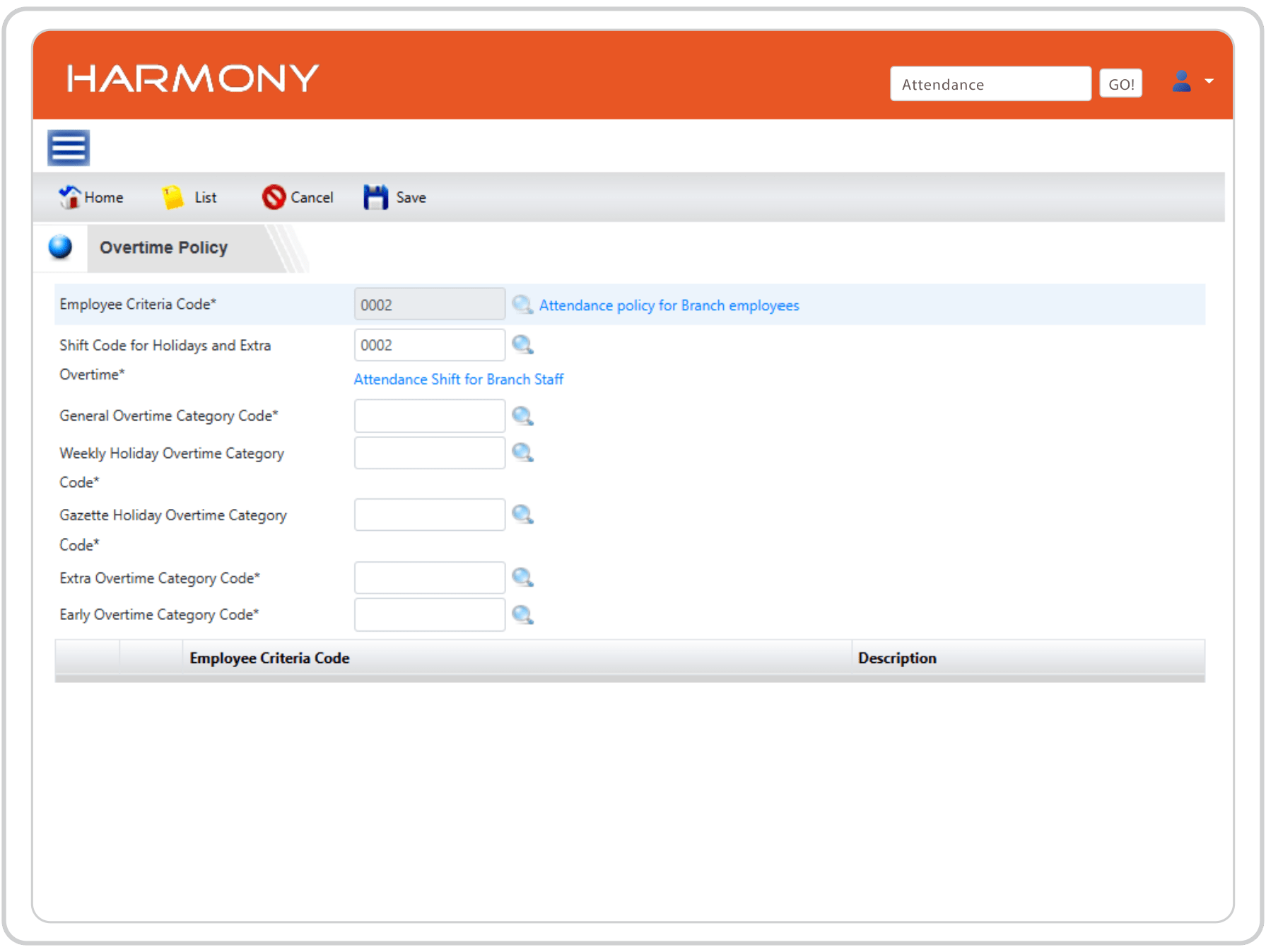Focus the Attendance search field

[990, 84]
